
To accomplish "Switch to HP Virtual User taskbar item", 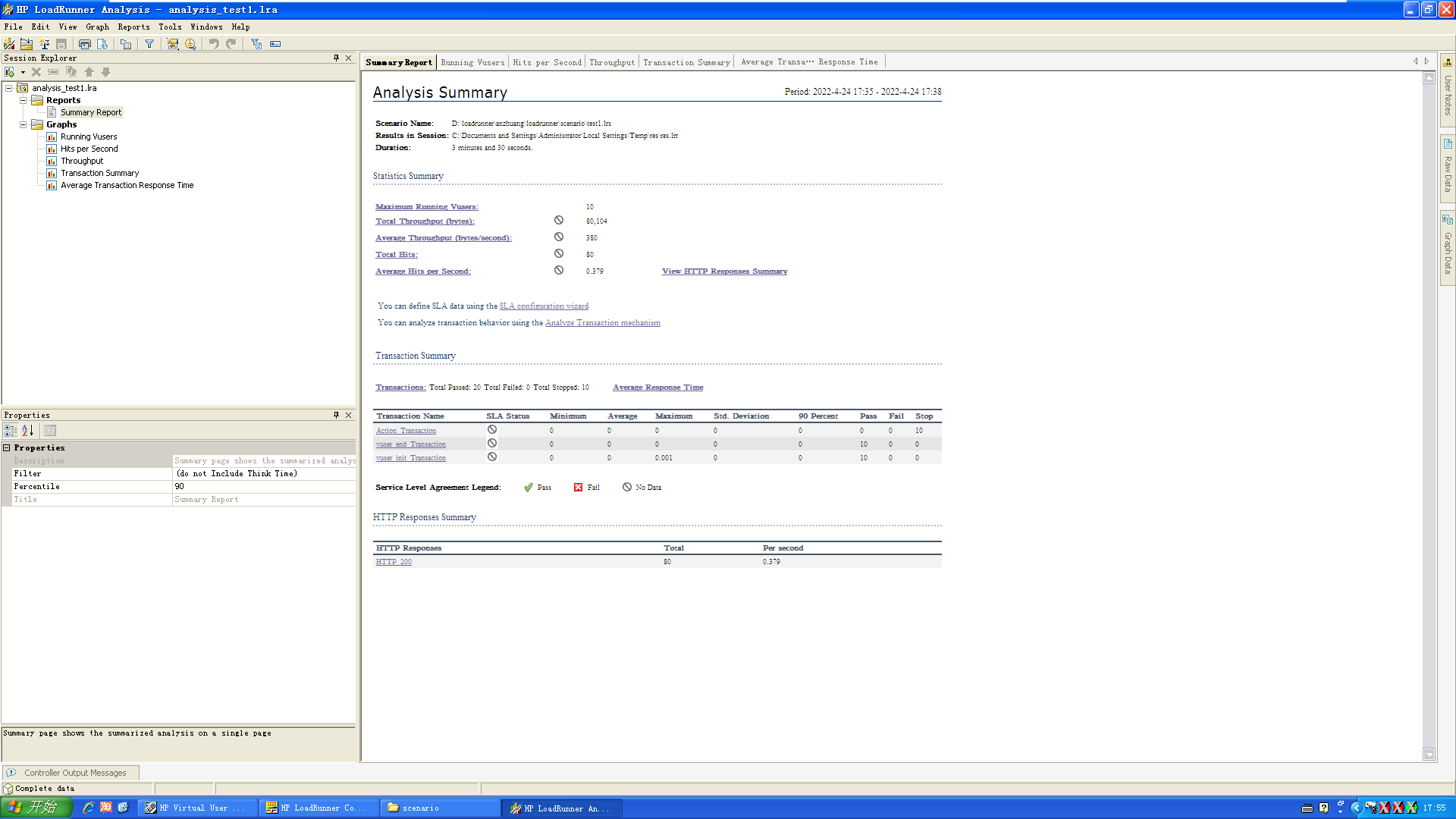I will click(x=197, y=808).
